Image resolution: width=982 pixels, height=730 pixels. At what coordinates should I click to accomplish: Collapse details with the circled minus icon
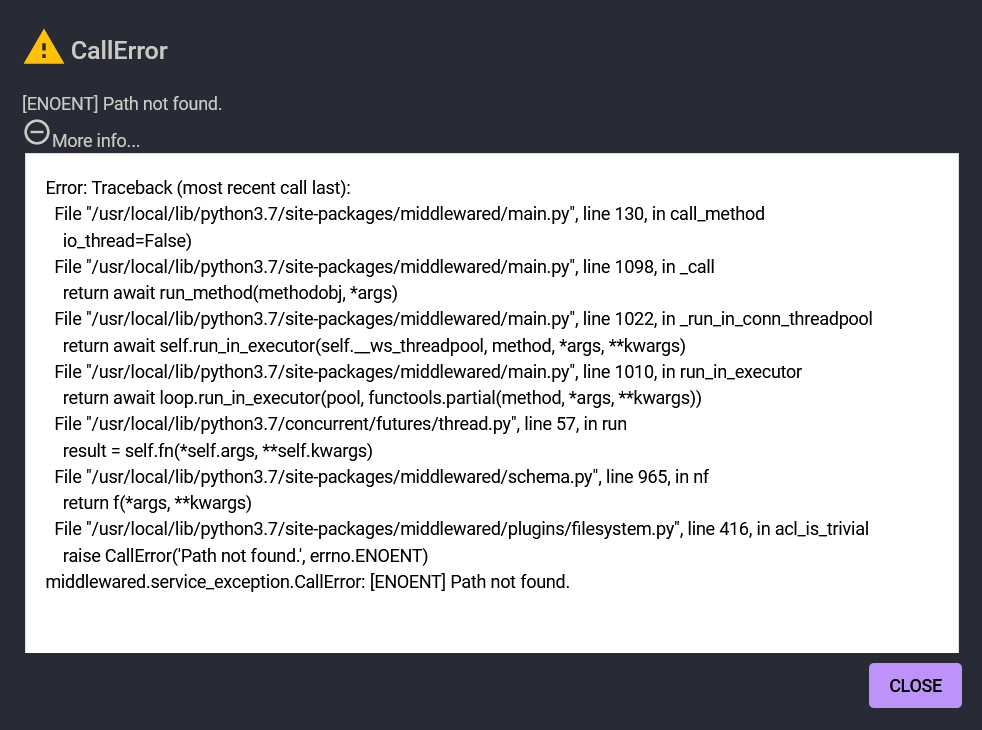coord(37,133)
